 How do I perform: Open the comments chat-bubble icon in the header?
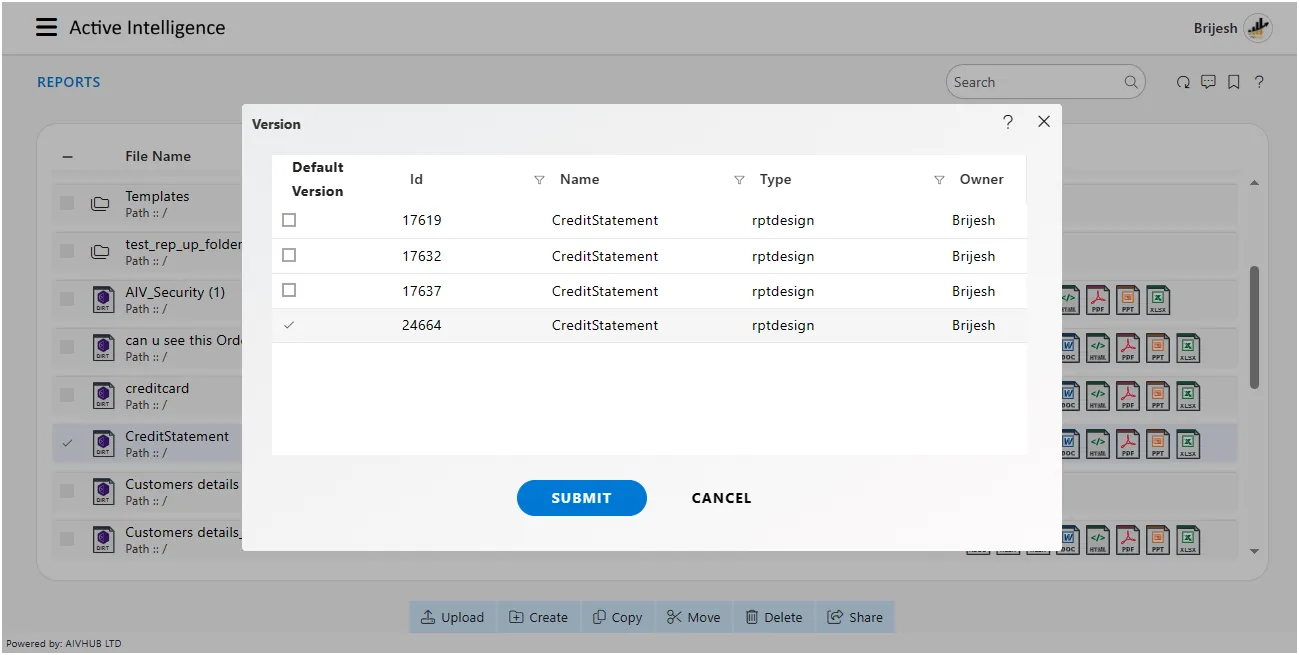[x=1208, y=83]
